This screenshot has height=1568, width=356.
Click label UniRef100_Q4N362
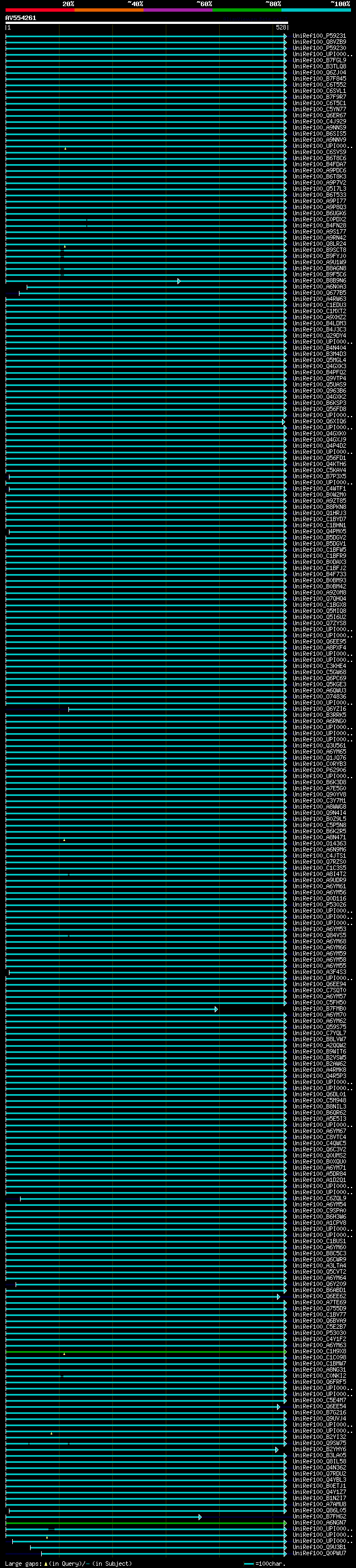pos(319,1467)
